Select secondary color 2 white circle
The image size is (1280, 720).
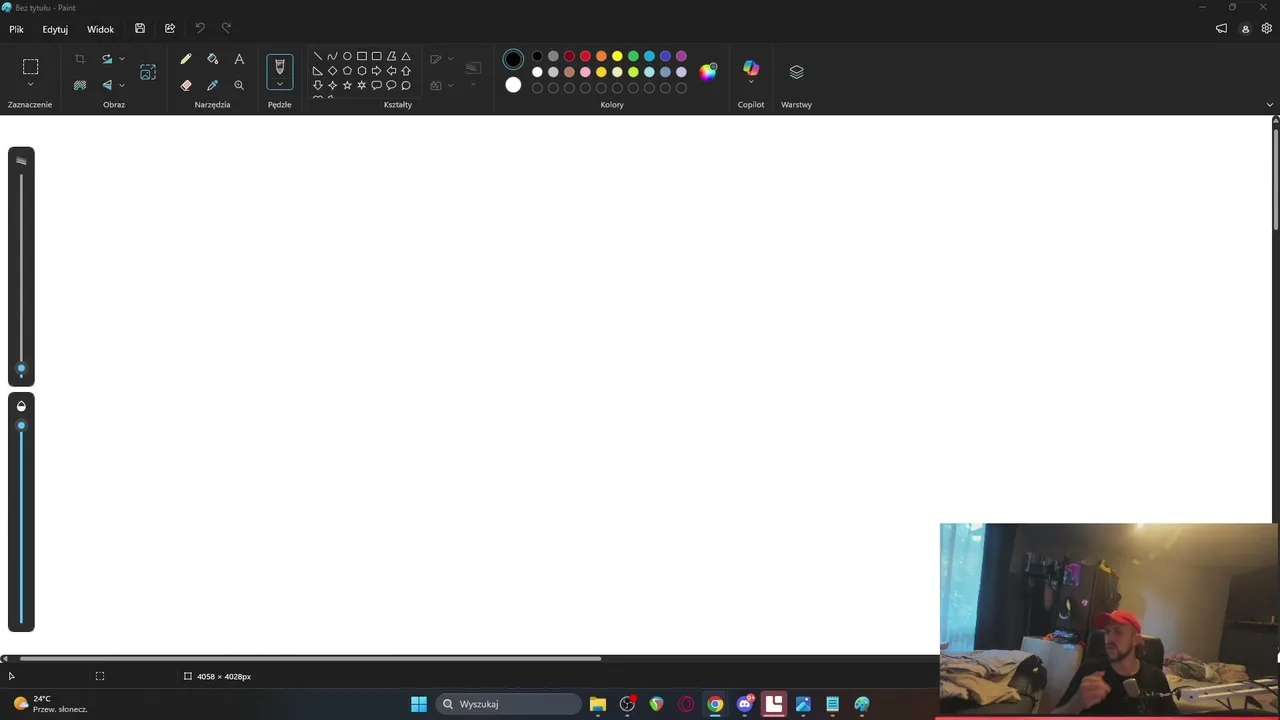coord(513,85)
